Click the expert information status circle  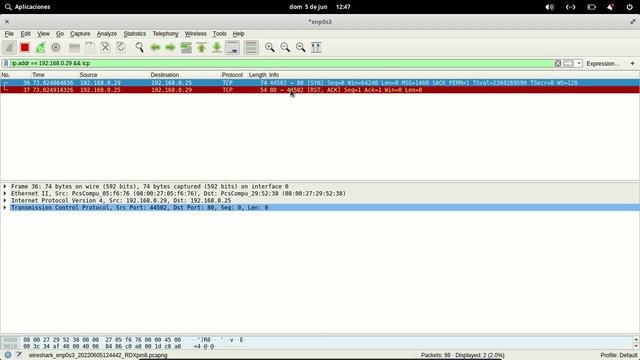pyautogui.click(x=8, y=355)
